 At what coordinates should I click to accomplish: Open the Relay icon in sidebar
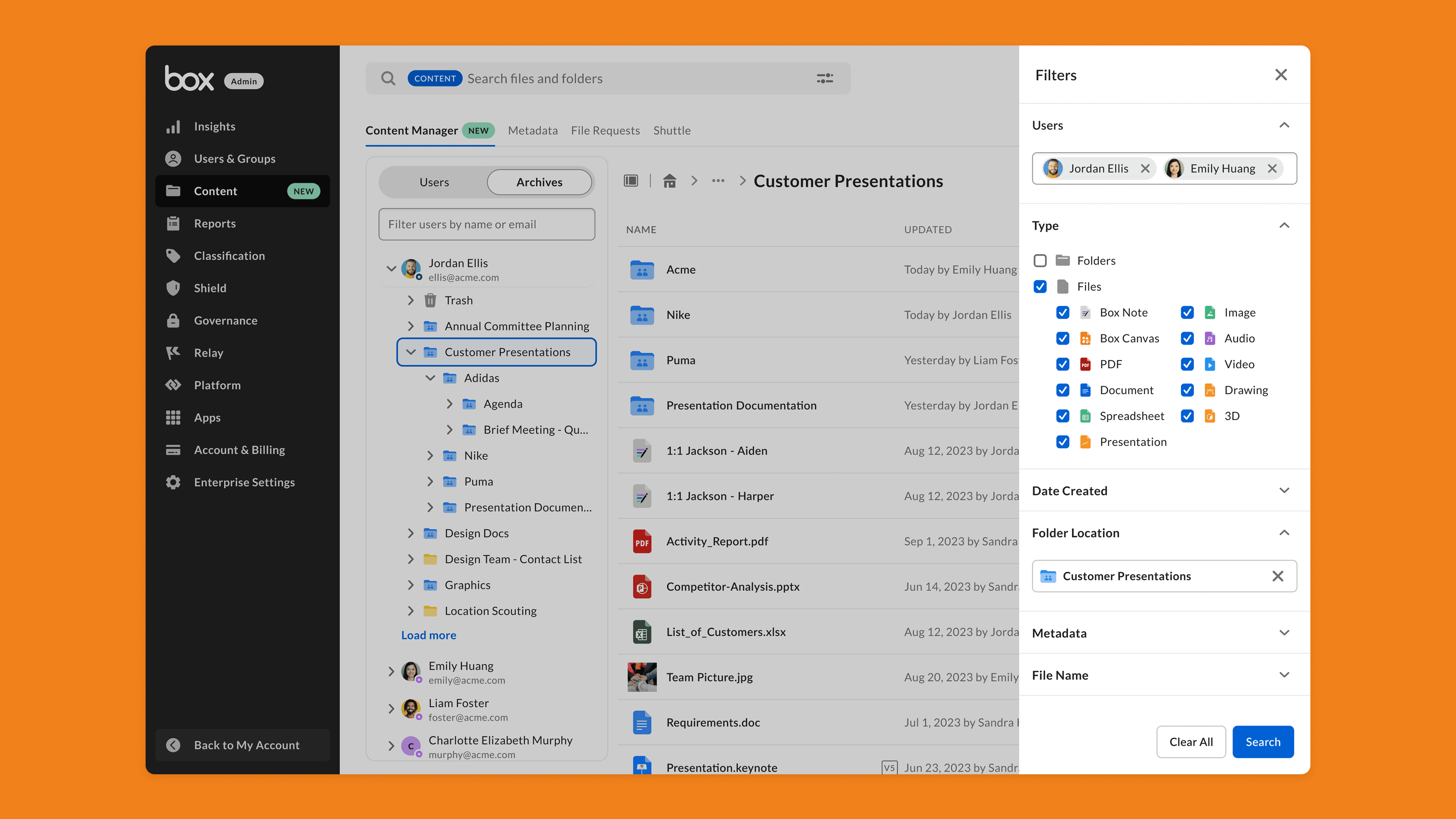click(x=173, y=353)
